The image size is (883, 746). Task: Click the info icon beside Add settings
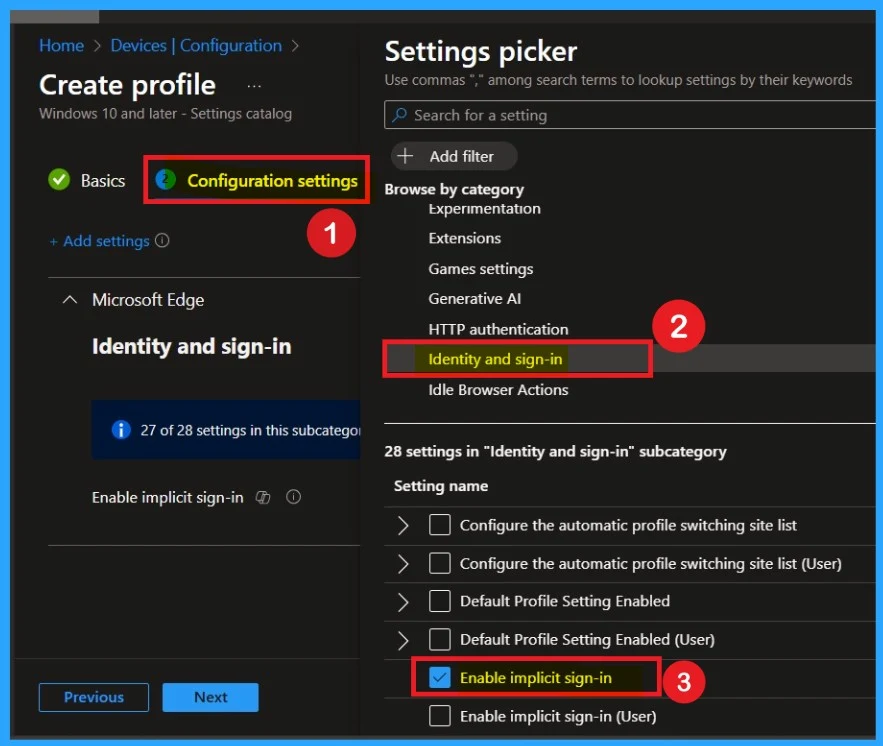162,240
